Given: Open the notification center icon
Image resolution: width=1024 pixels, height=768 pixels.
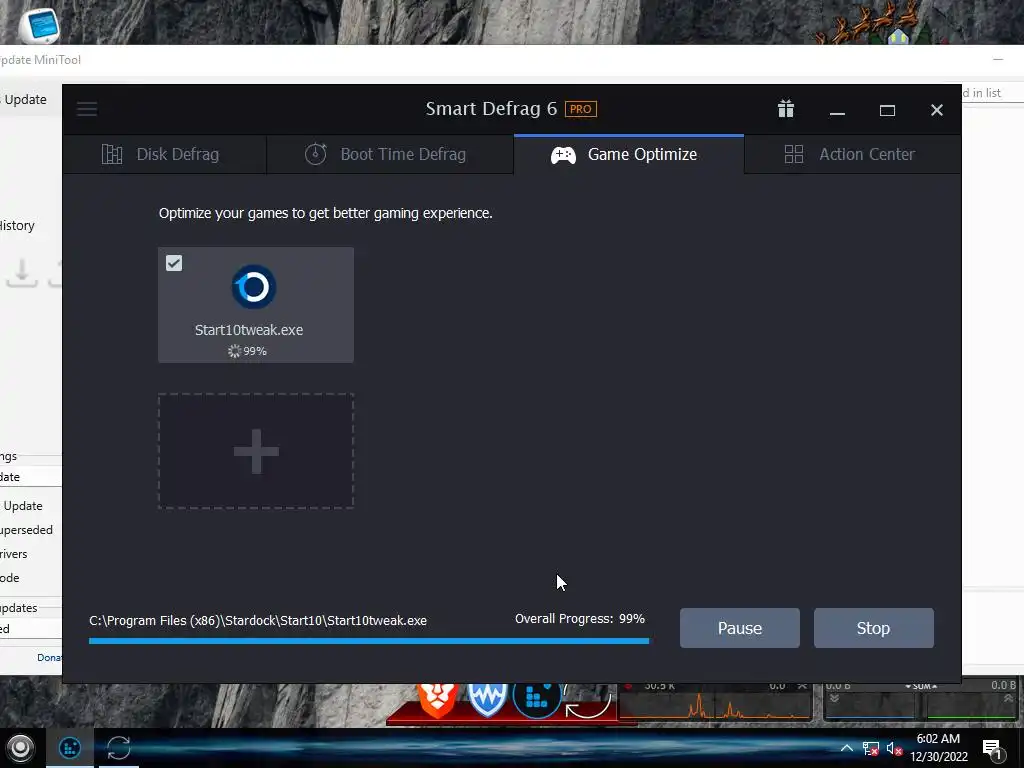Looking at the screenshot, I should [993, 749].
